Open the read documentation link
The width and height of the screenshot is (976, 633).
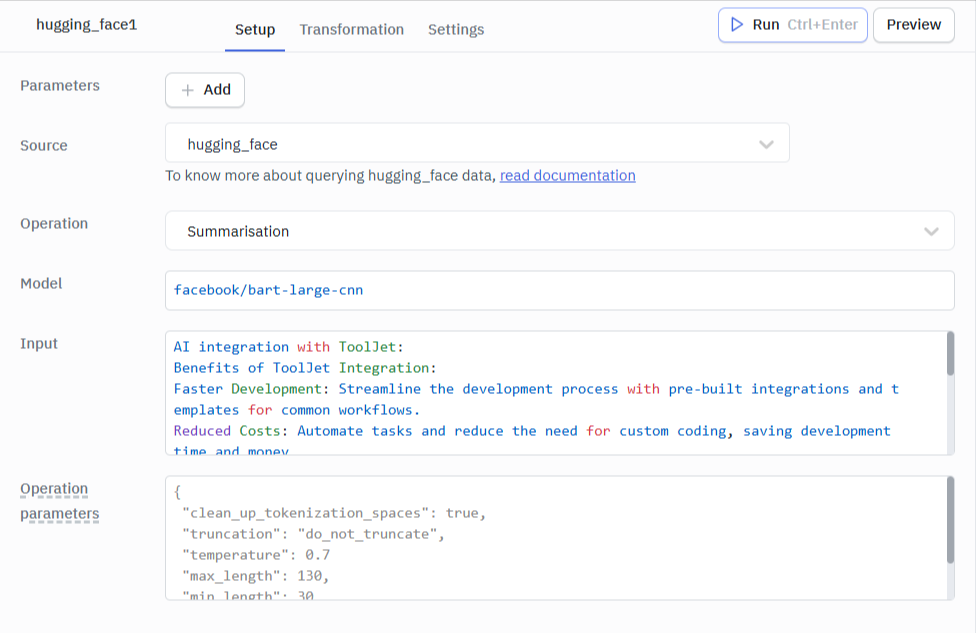point(567,176)
